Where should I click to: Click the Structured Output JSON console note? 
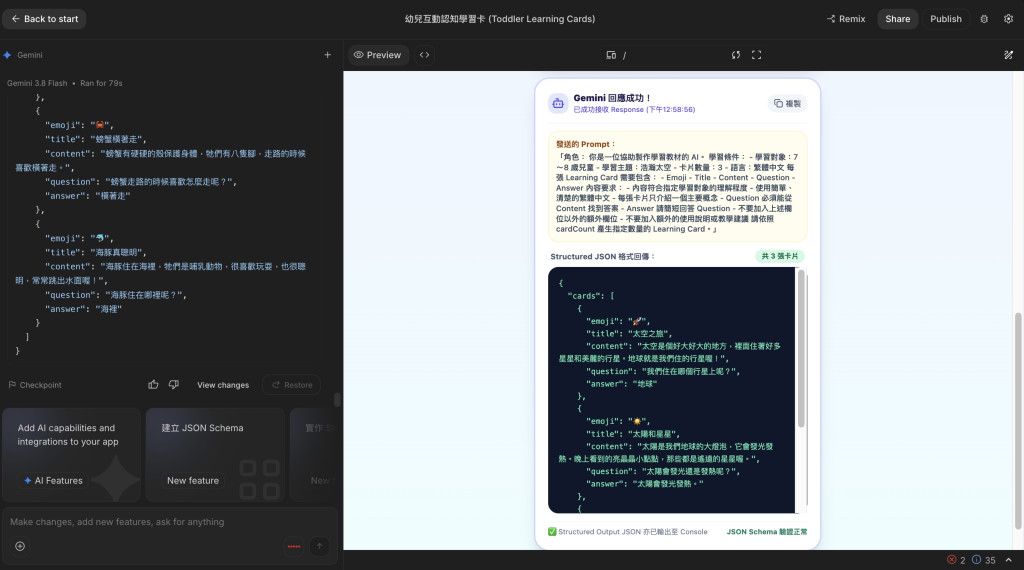pyautogui.click(x=628, y=532)
